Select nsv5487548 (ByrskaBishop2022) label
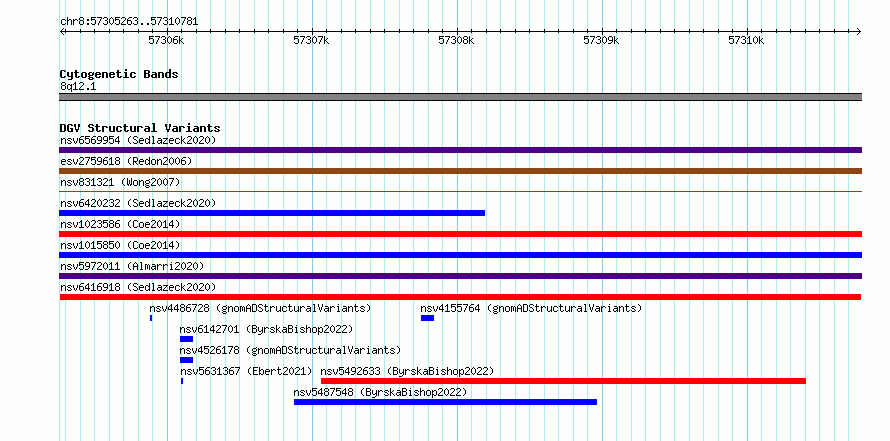Viewport: 890px width, 441px height. click(380, 392)
